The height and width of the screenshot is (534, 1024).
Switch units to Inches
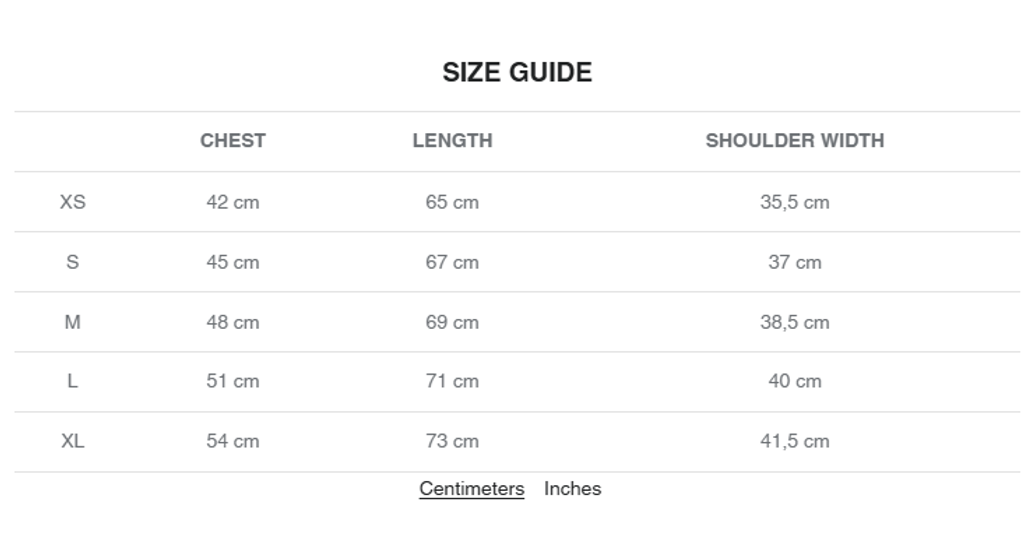pos(572,489)
